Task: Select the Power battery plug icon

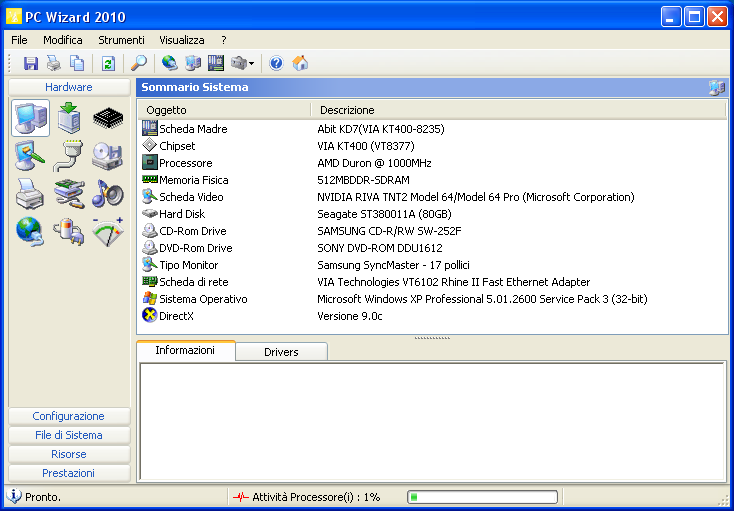Action: click(69, 231)
